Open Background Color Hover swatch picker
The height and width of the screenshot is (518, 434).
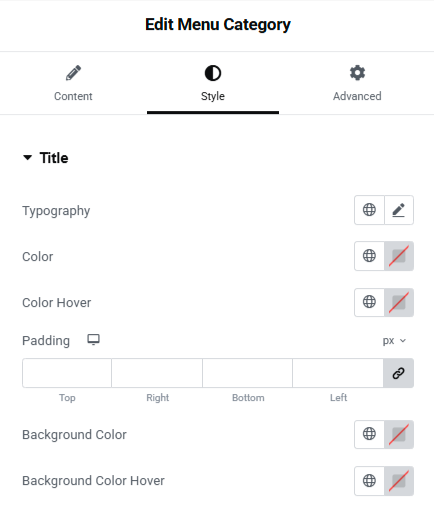coord(399,481)
